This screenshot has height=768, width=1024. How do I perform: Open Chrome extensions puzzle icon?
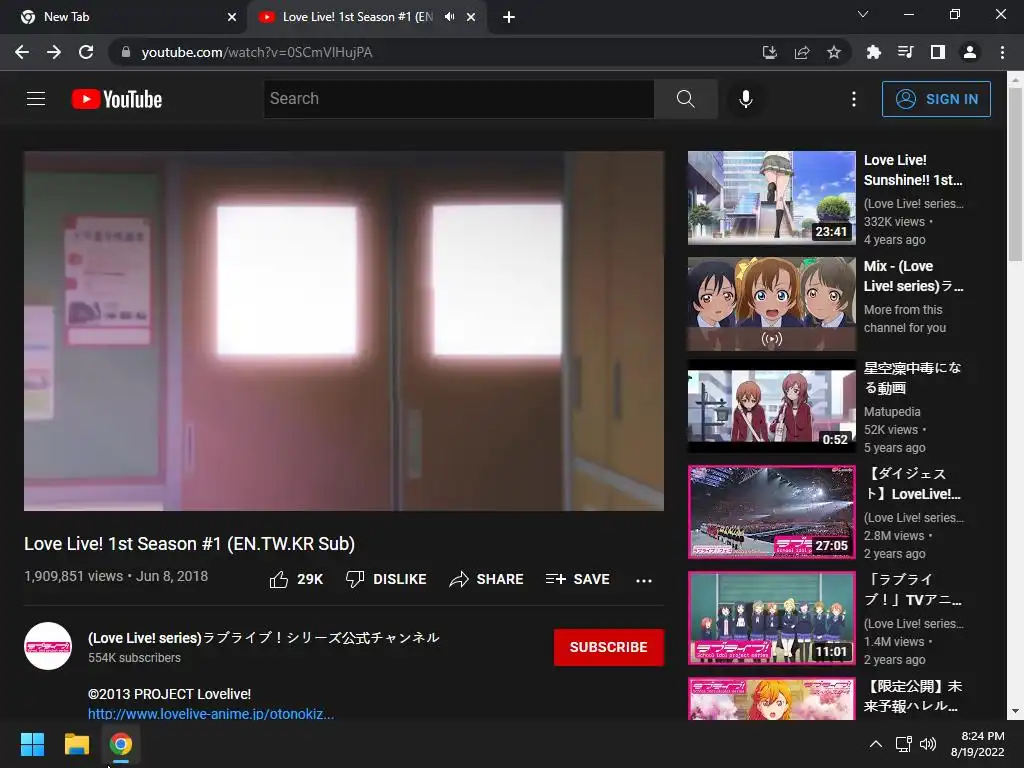873,52
